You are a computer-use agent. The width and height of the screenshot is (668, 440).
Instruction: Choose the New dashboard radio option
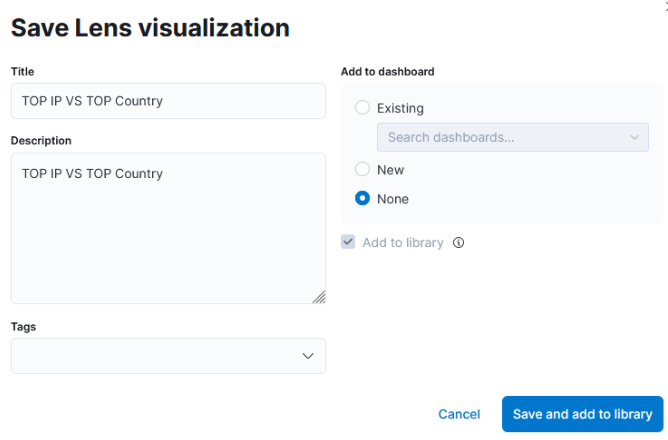tap(363, 170)
